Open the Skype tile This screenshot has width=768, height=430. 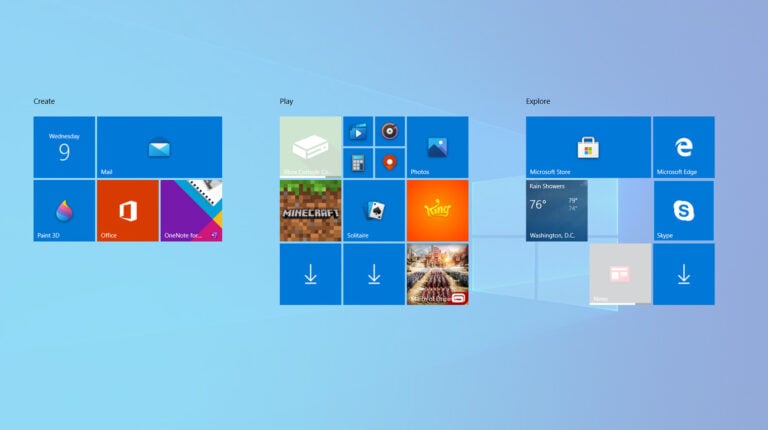[684, 211]
